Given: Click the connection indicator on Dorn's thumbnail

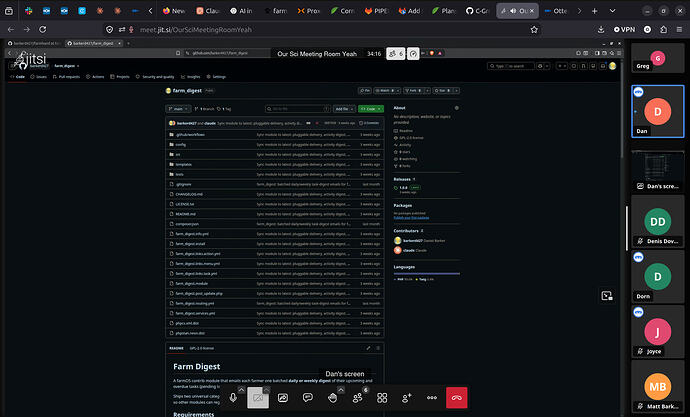Looking at the screenshot, I should pos(638,257).
